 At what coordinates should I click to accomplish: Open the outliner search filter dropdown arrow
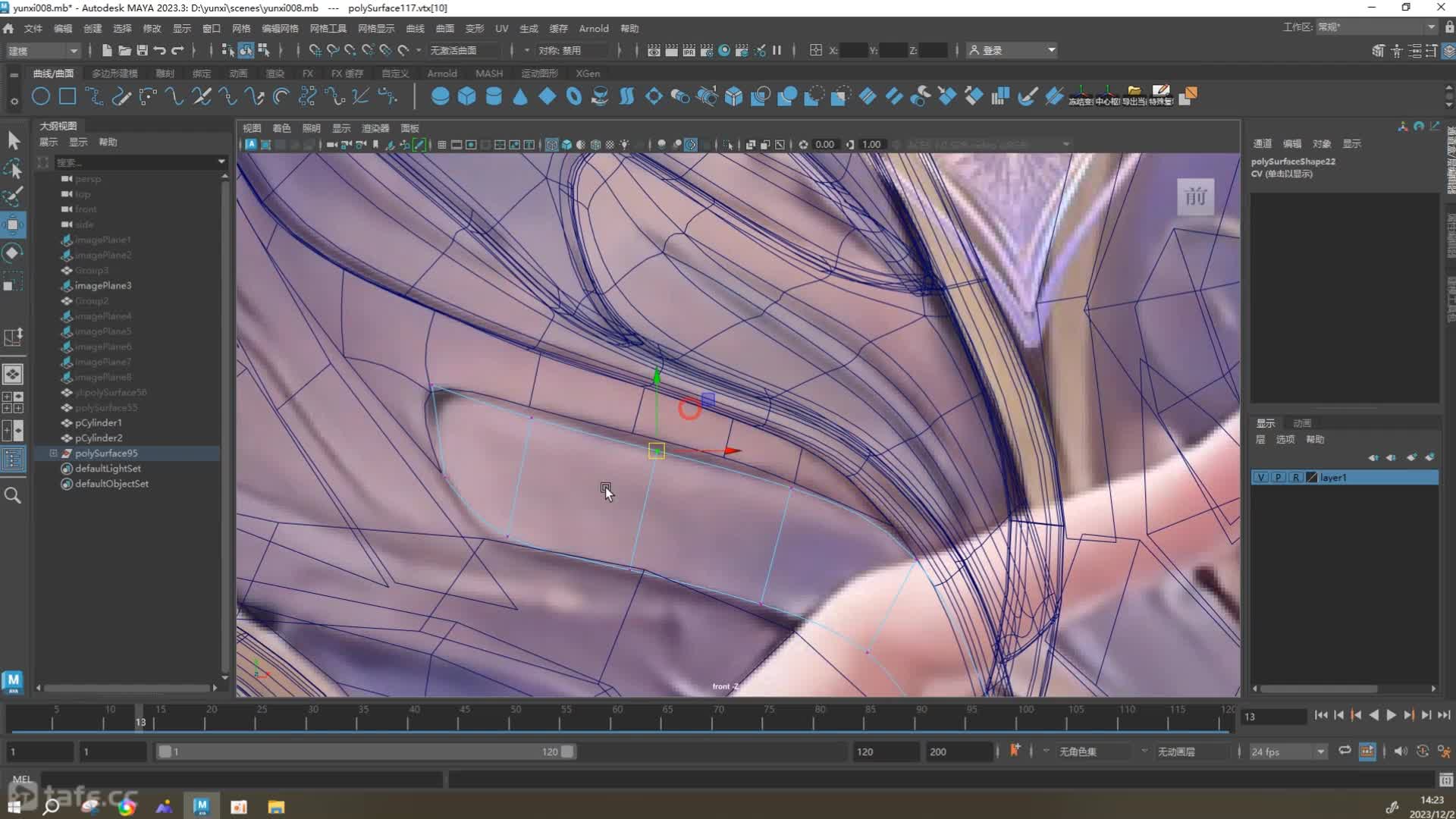[x=221, y=162]
